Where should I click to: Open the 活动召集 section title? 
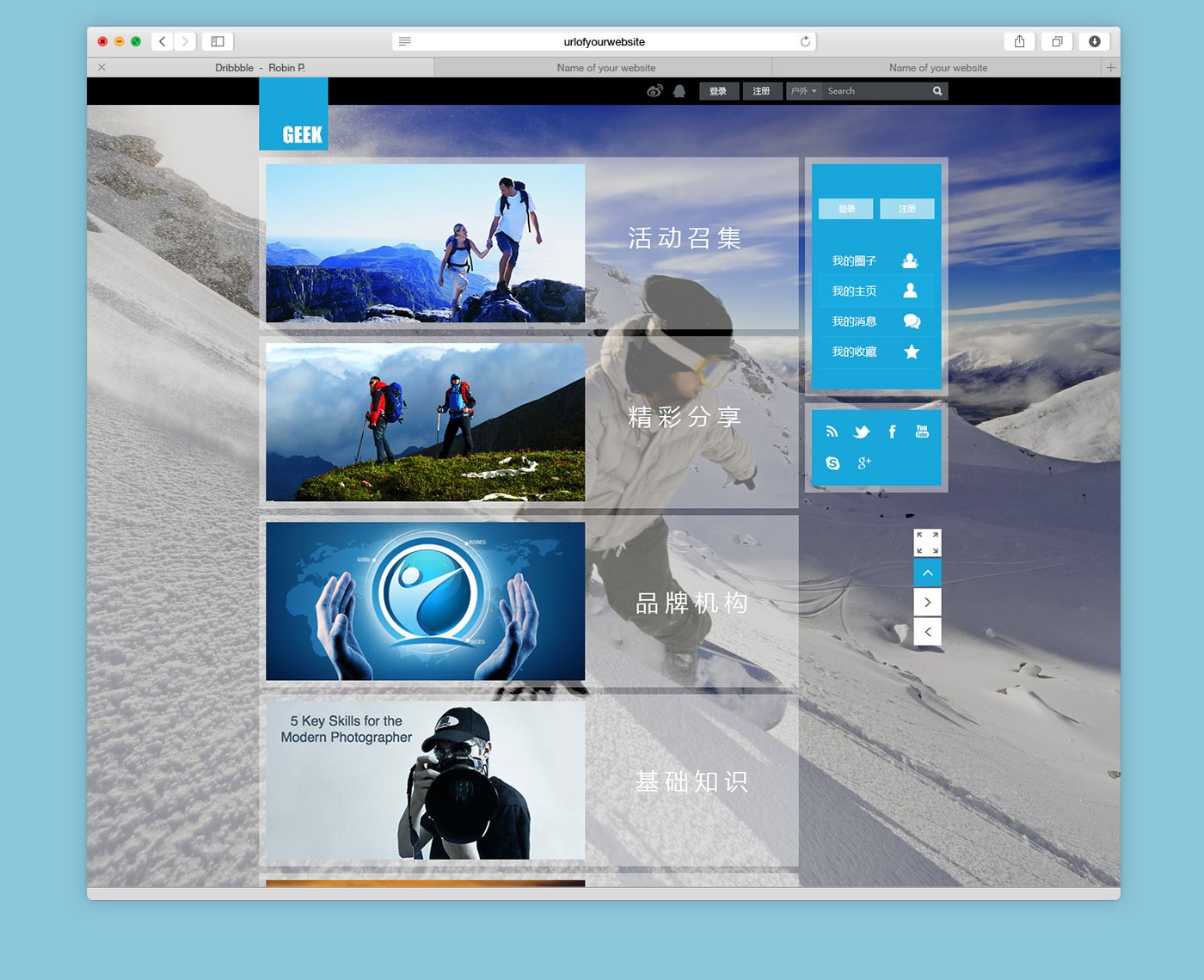point(685,238)
